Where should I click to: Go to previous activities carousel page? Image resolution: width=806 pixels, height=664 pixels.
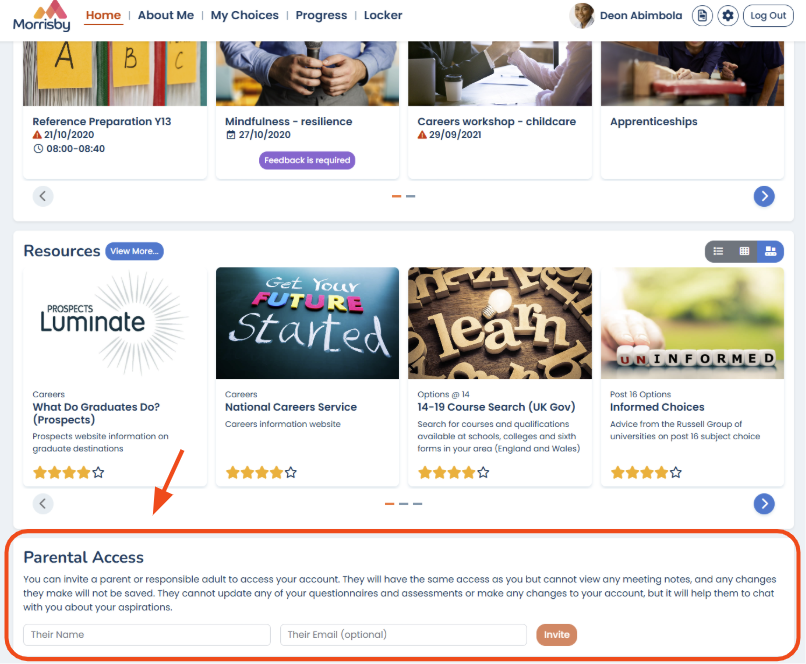click(43, 196)
